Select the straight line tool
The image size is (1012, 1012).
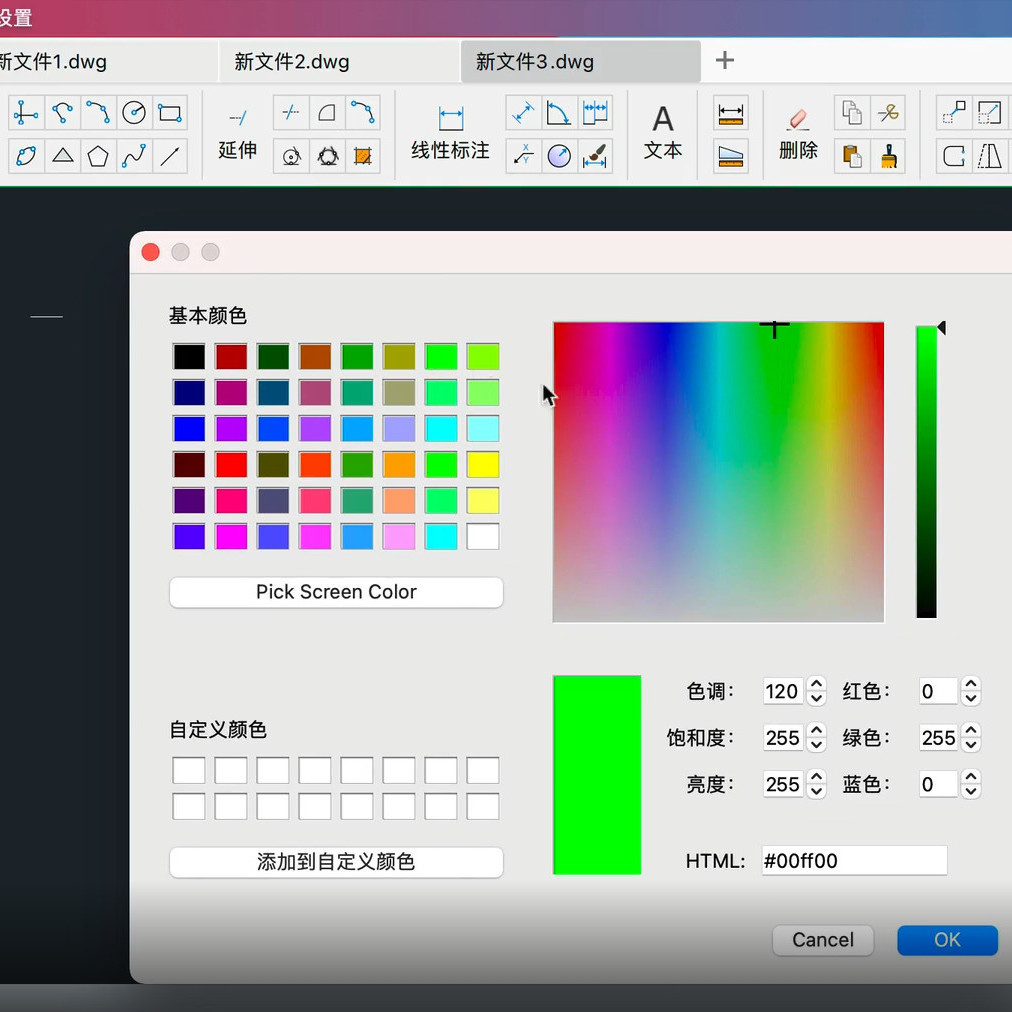tap(170, 156)
